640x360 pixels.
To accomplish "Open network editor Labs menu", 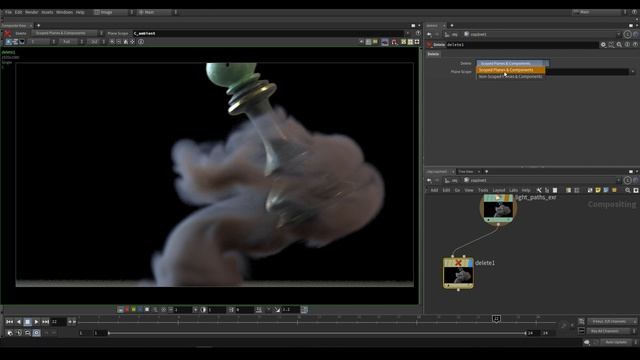I will 513,190.
